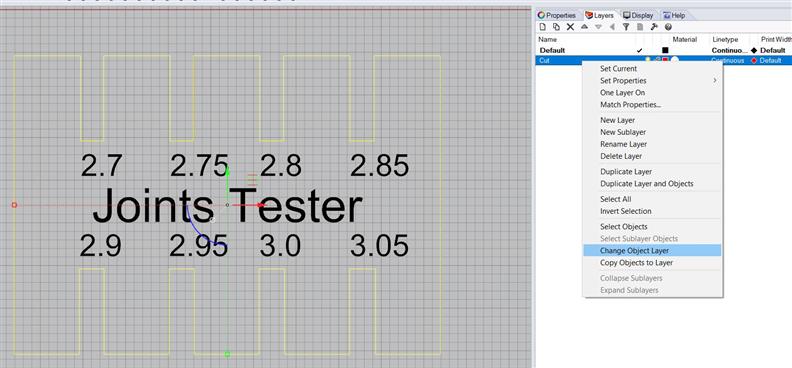
Task: Switch to the Properties tab
Action: click(557, 16)
